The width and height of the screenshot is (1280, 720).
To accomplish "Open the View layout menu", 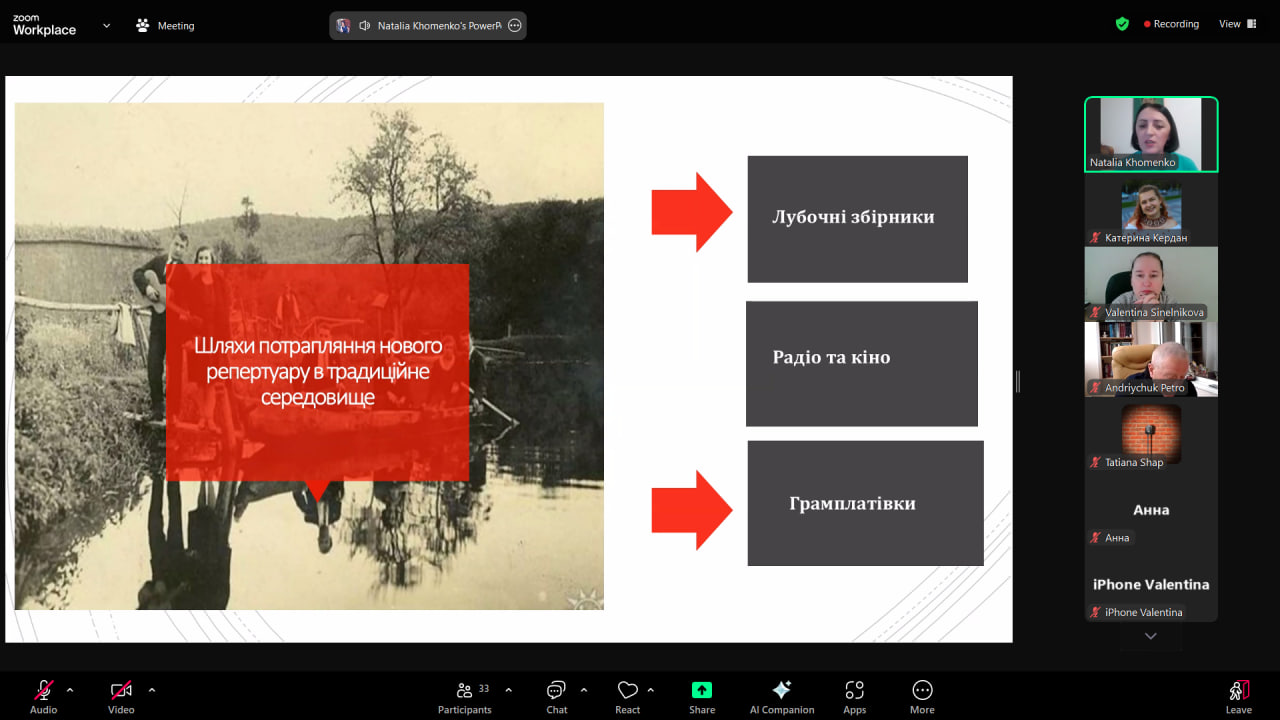I will click(1236, 24).
